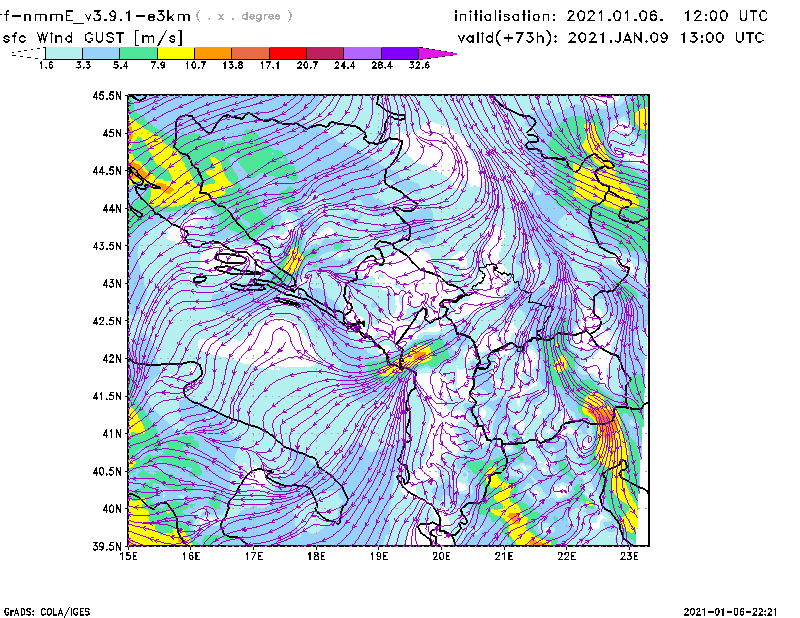Click the legend value "10.7"
800x618 pixels.
195,65
